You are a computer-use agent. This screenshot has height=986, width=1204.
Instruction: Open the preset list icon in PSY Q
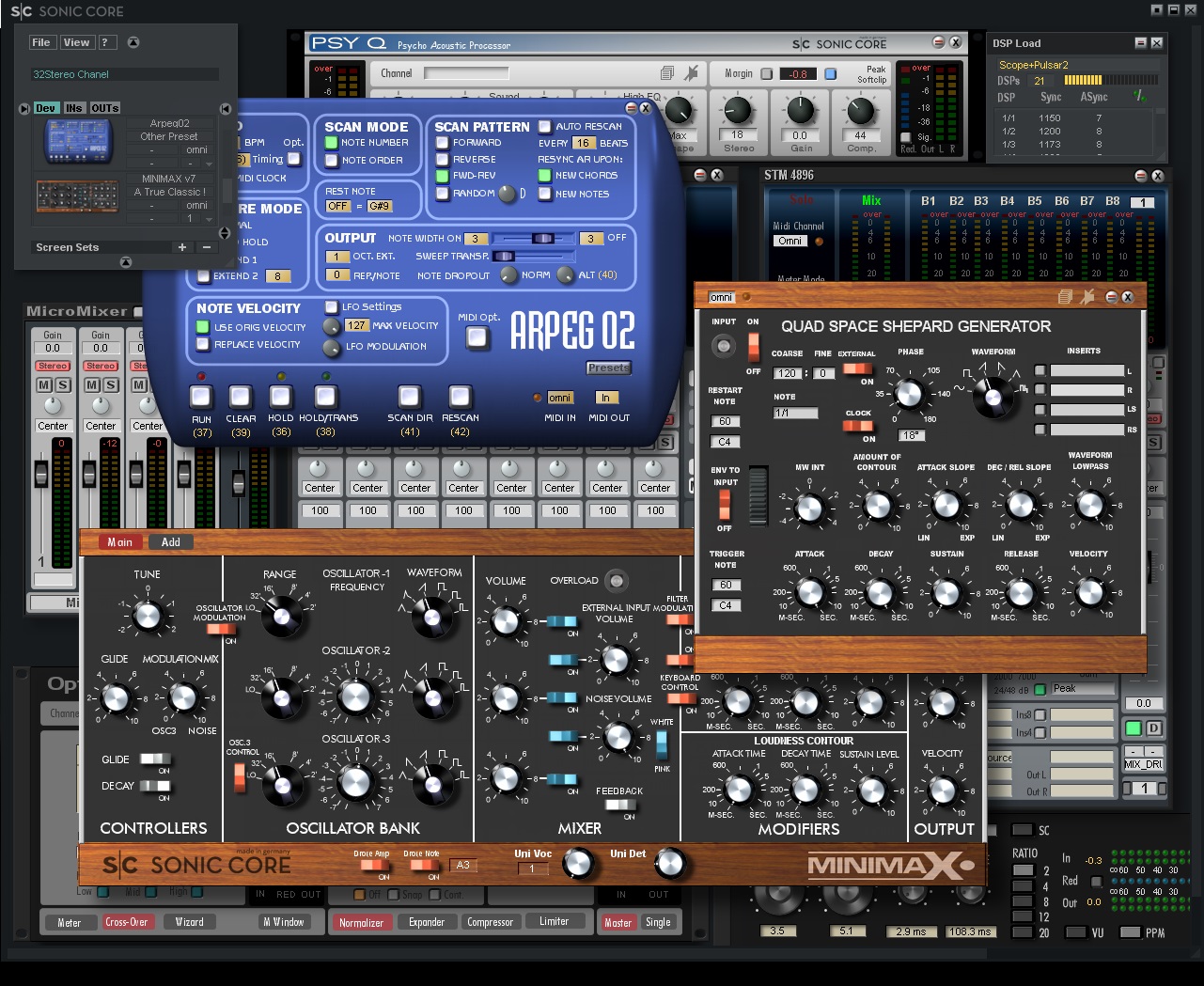tap(667, 73)
